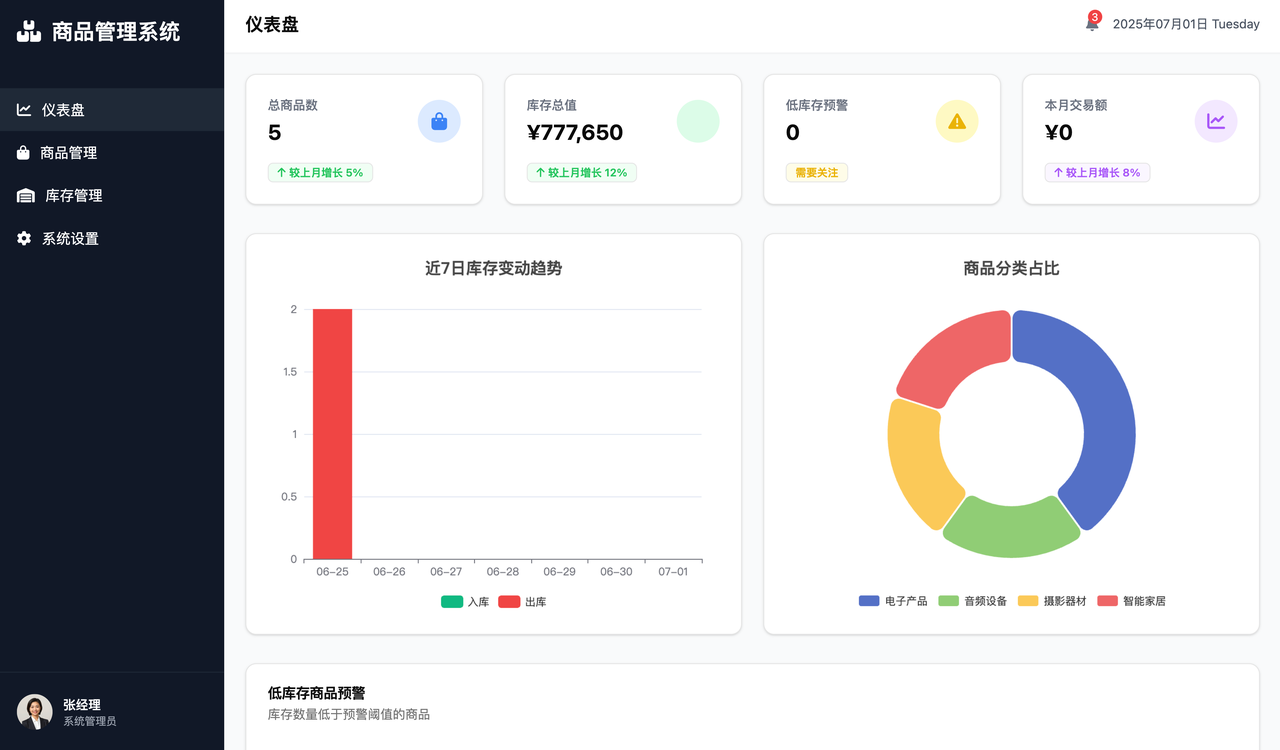Go to 库存管理 page
The height and width of the screenshot is (750, 1280).
73,196
